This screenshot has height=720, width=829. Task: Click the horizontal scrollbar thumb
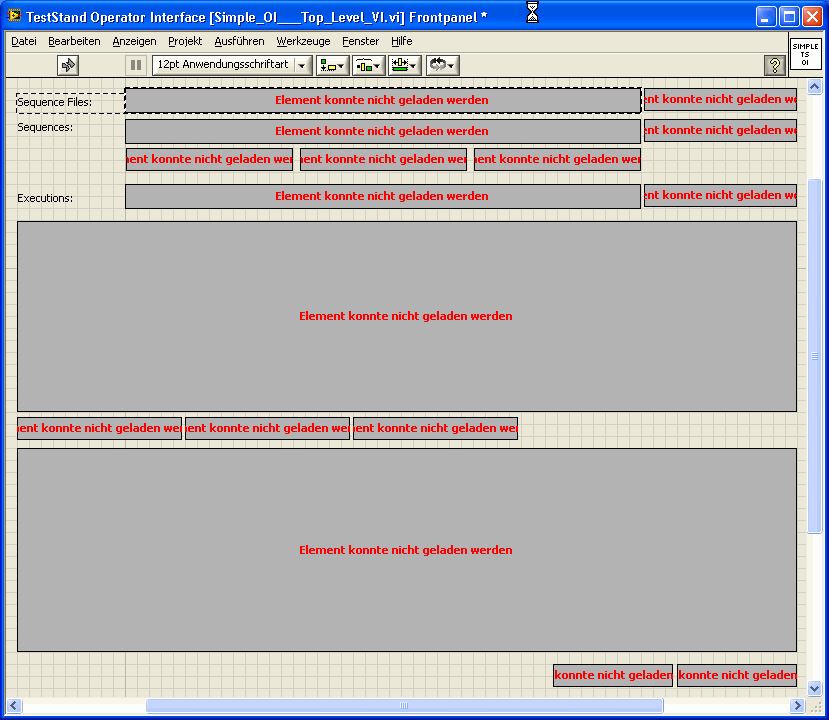pos(404,705)
